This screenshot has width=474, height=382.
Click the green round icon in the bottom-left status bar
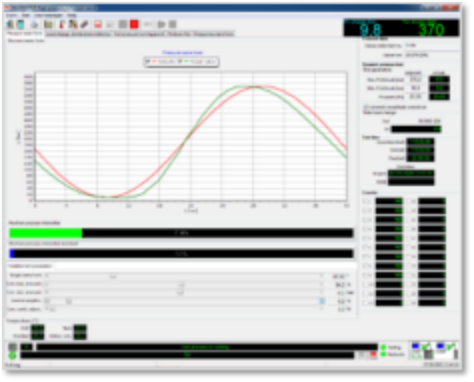pos(12,356)
